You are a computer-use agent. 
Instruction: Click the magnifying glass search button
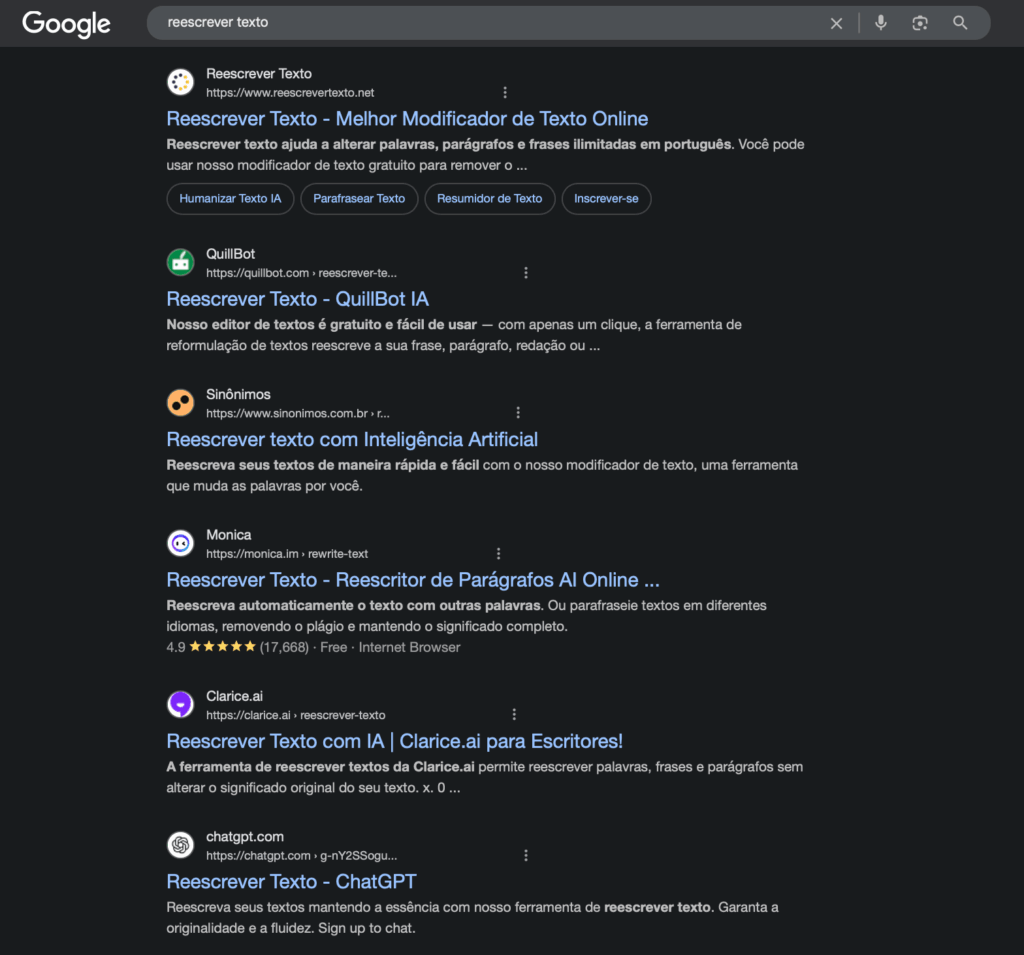(x=960, y=23)
